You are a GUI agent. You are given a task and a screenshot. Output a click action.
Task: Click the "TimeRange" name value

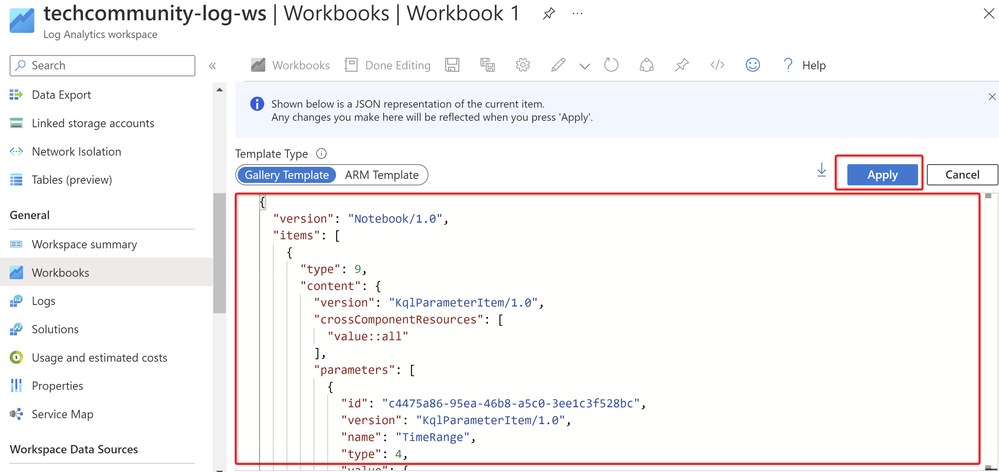(x=434, y=437)
